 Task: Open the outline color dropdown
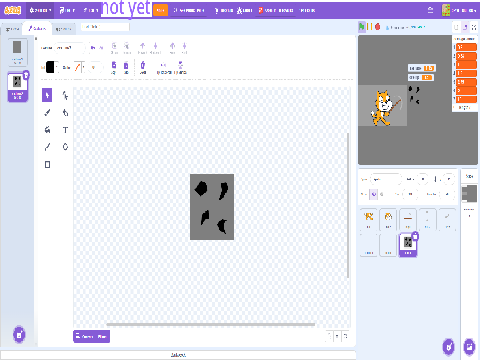[x=80, y=67]
